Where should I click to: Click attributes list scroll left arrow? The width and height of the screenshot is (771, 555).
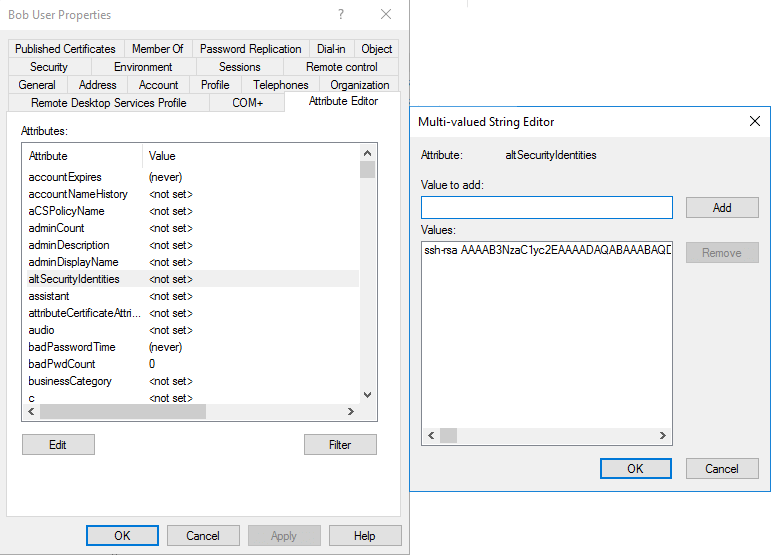(31, 411)
